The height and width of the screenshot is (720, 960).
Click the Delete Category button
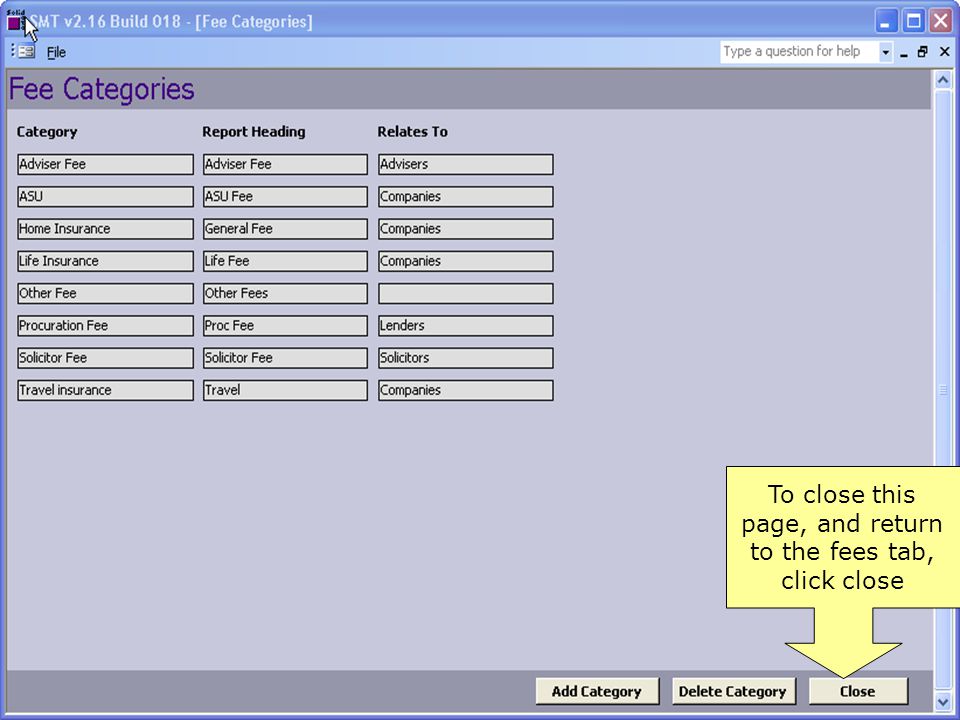point(733,691)
